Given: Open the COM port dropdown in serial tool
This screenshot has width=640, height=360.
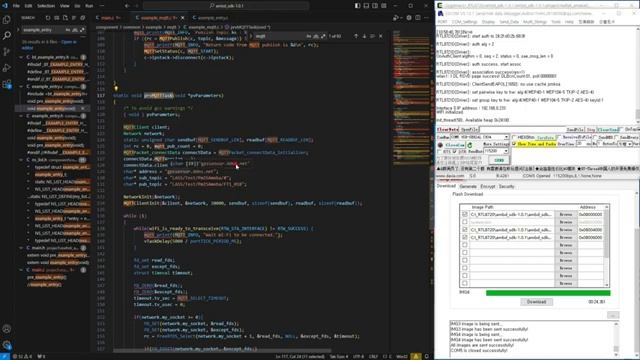Looking at the screenshot, I should point(506,137).
